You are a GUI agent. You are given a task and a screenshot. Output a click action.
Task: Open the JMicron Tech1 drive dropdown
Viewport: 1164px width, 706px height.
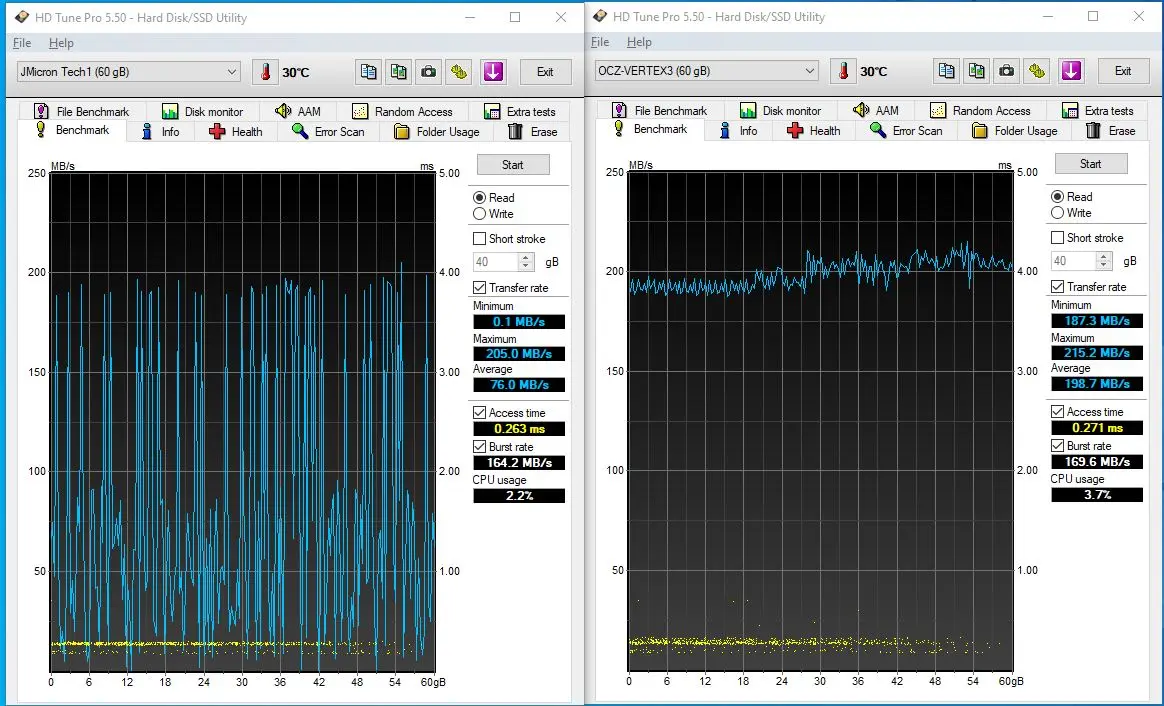click(128, 72)
